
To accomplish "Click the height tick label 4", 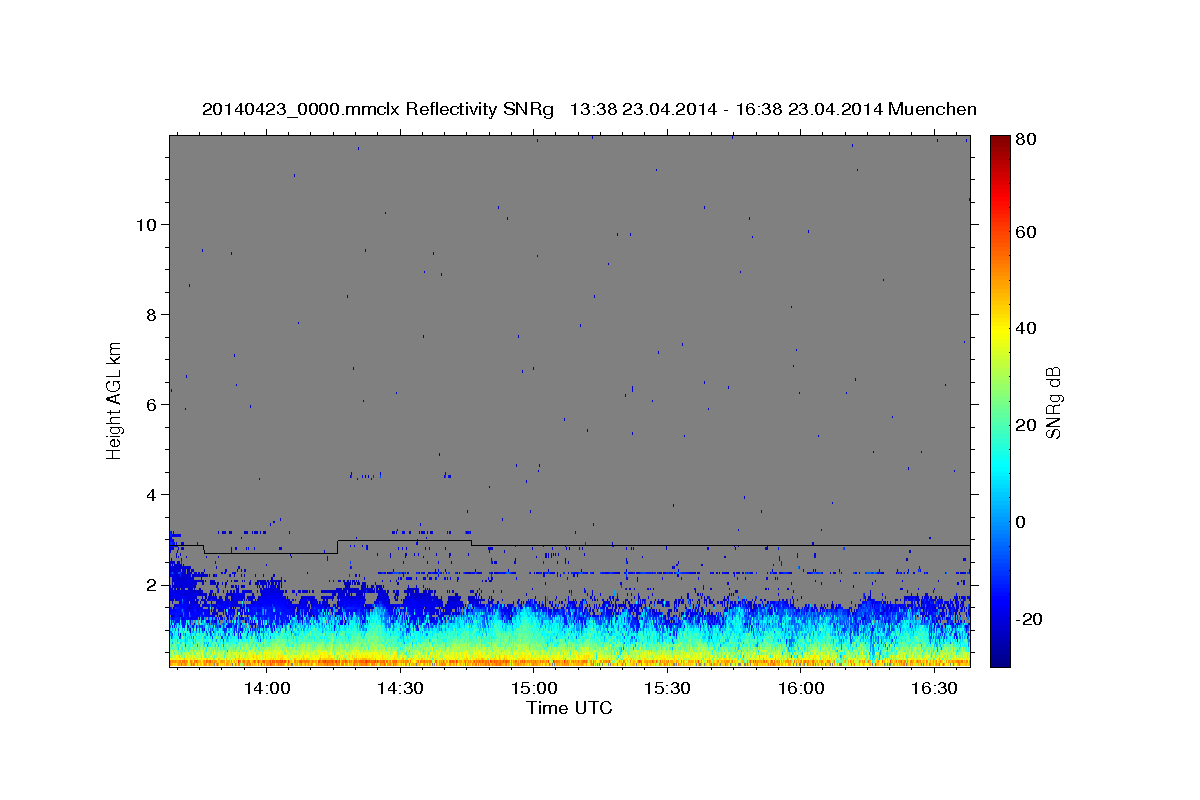I will pos(152,494).
